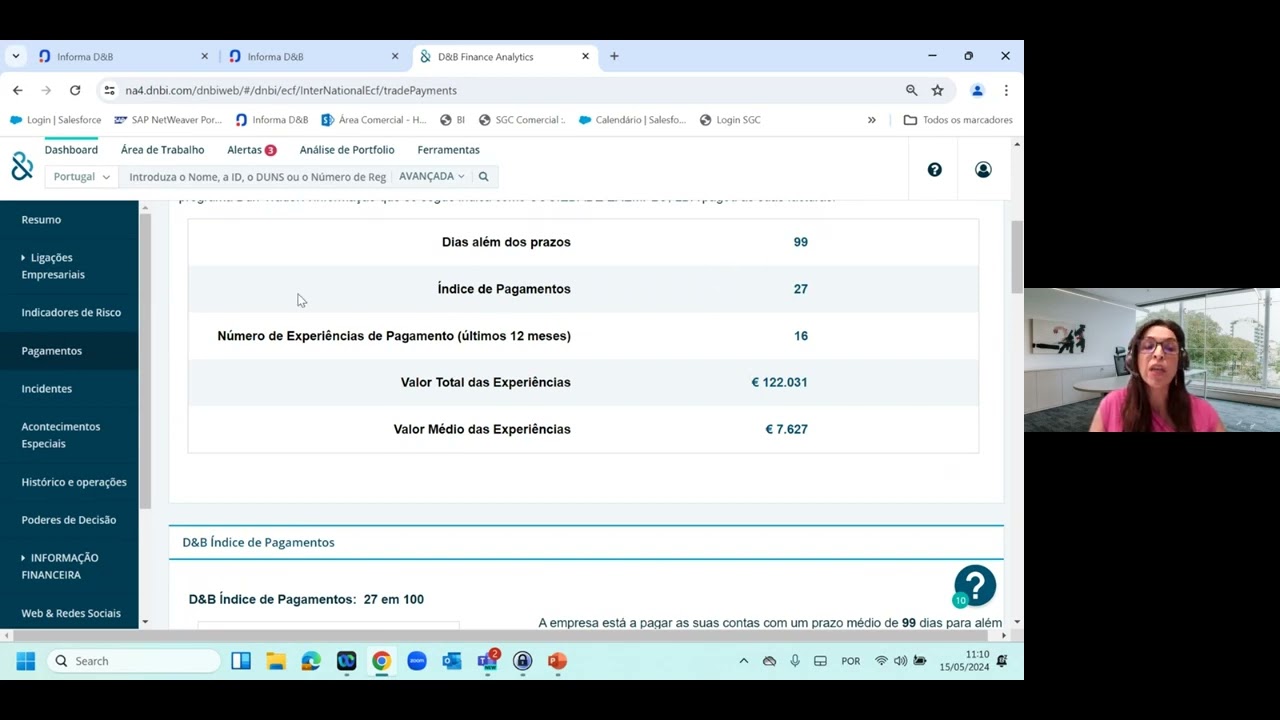This screenshot has height=720, width=1280.
Task: Switch to second Informa D&B browser tab
Action: point(313,56)
